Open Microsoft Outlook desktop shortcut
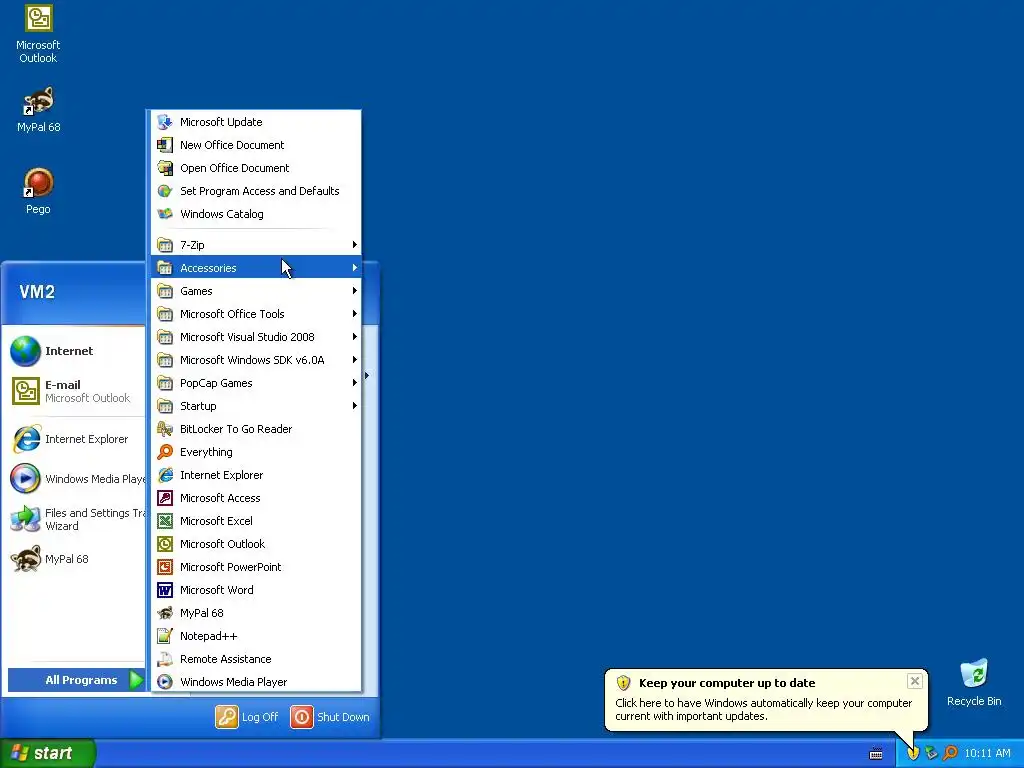 click(x=38, y=34)
